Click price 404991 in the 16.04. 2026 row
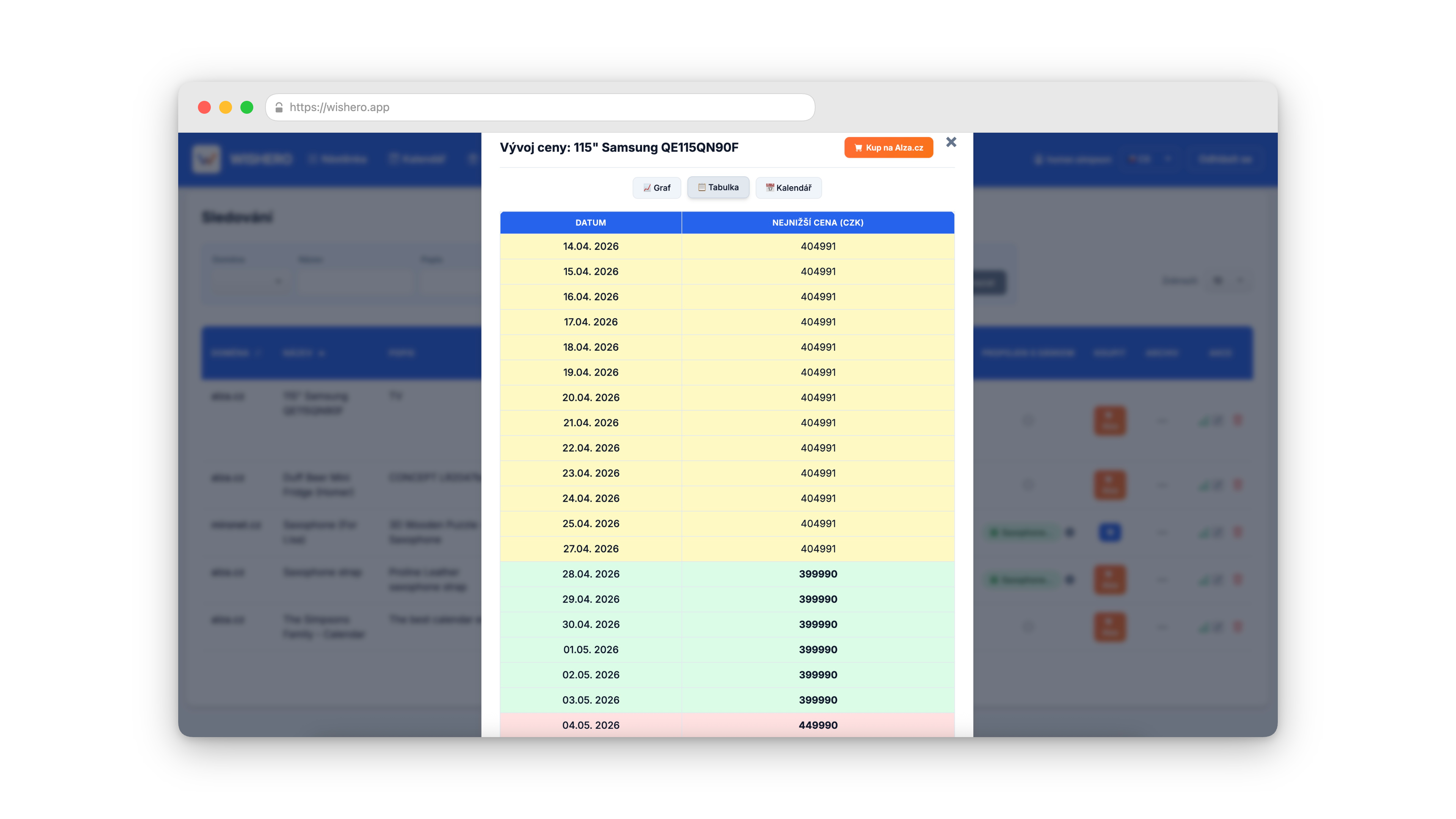 818,297
